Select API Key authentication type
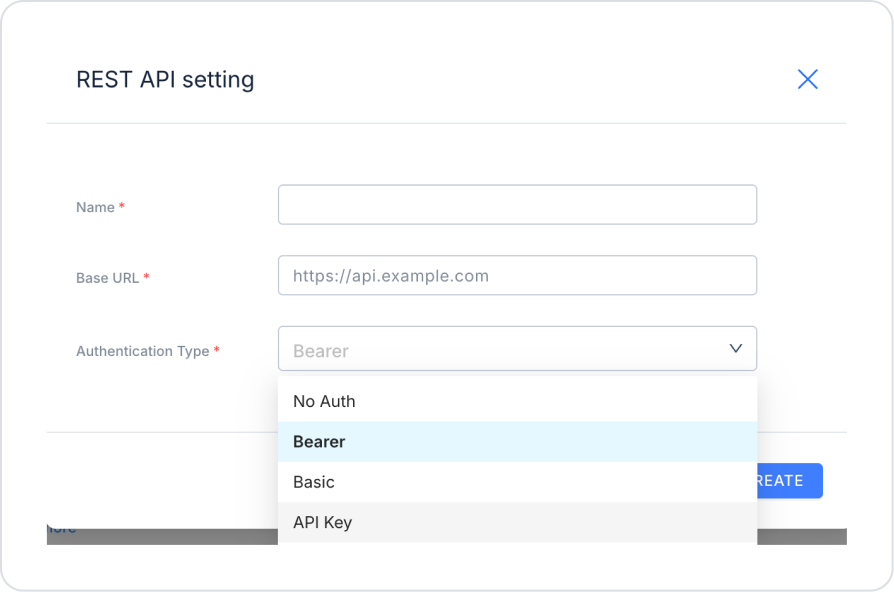894x592 pixels. click(x=322, y=522)
